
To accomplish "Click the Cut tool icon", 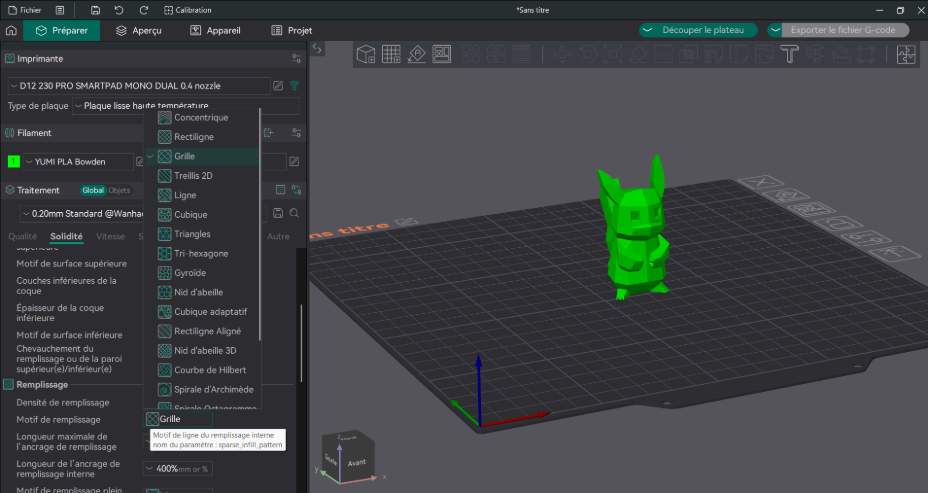I will pos(663,54).
